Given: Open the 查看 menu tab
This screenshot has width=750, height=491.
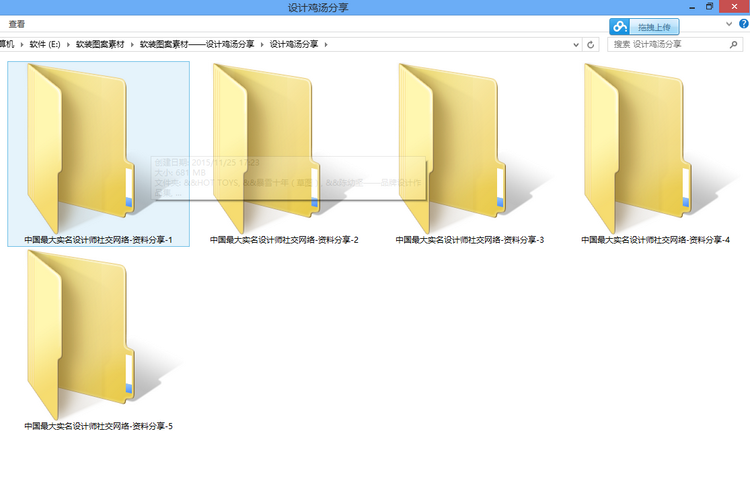Looking at the screenshot, I should click(x=17, y=24).
